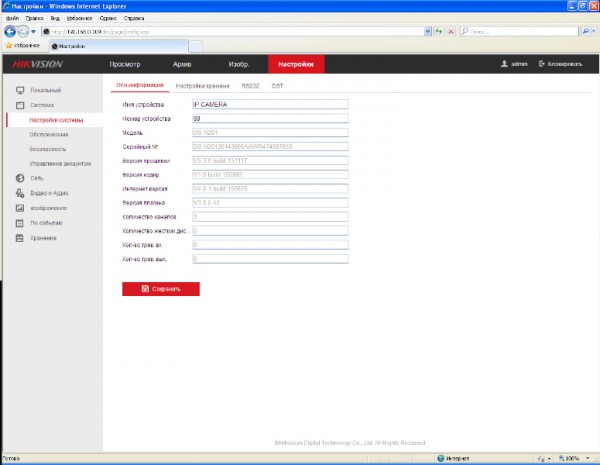Click the По событию sidebar label
600x465 pixels.
[46, 223]
